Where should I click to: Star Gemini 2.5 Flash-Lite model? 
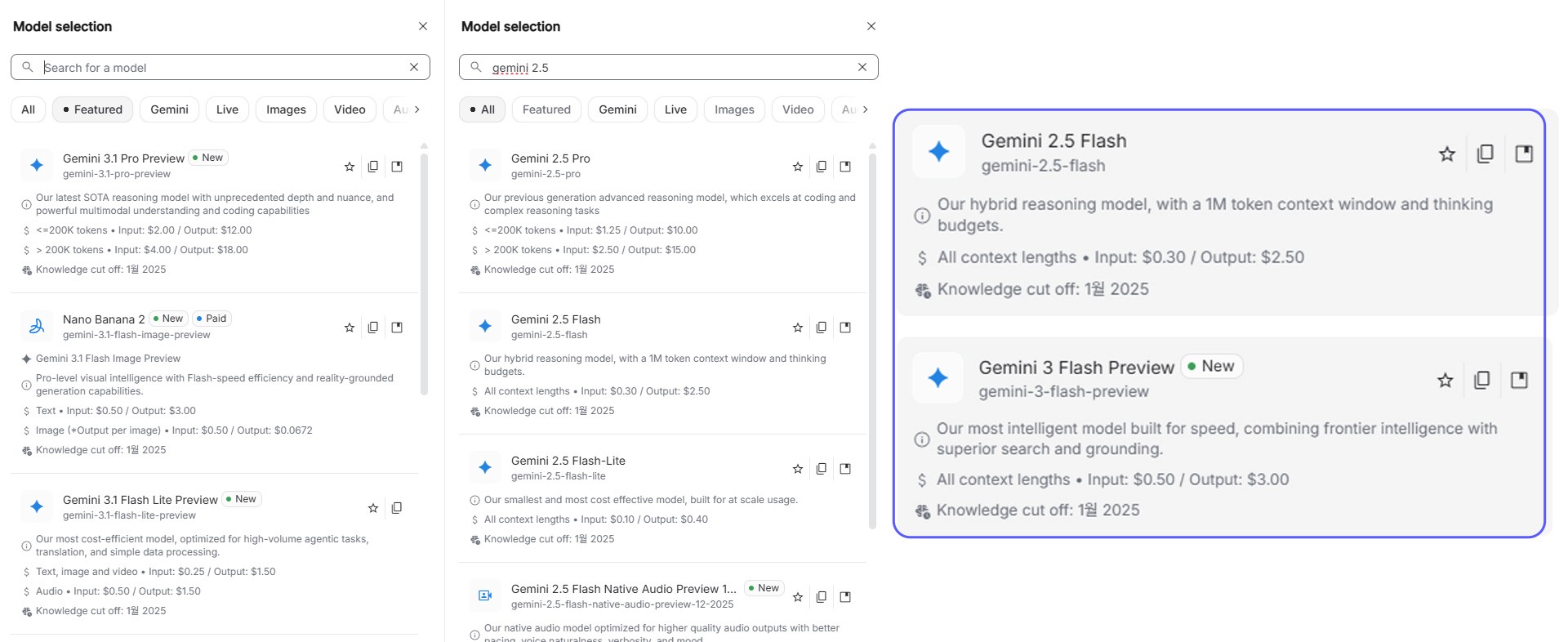pos(798,469)
